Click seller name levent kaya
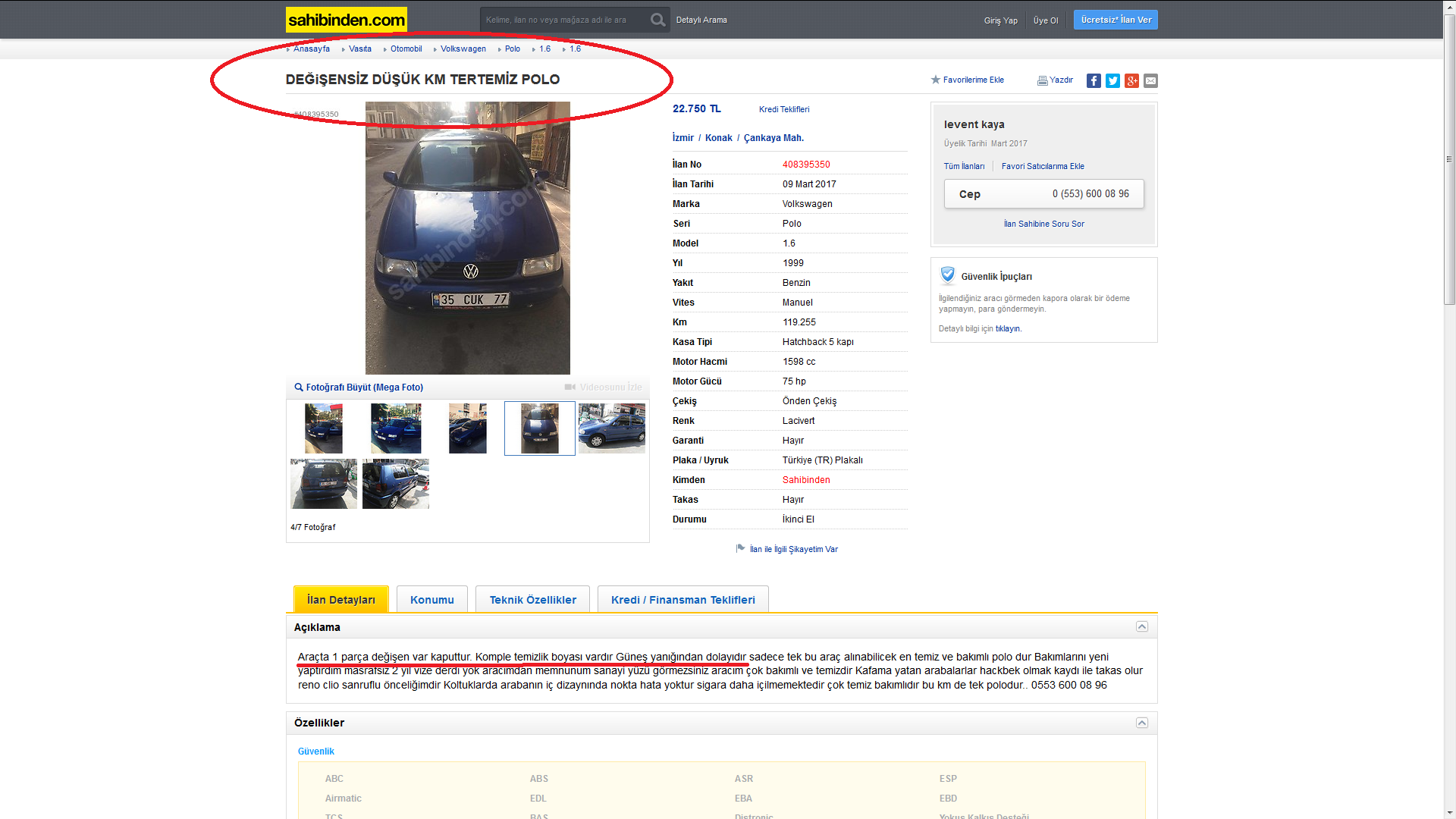 tap(974, 124)
